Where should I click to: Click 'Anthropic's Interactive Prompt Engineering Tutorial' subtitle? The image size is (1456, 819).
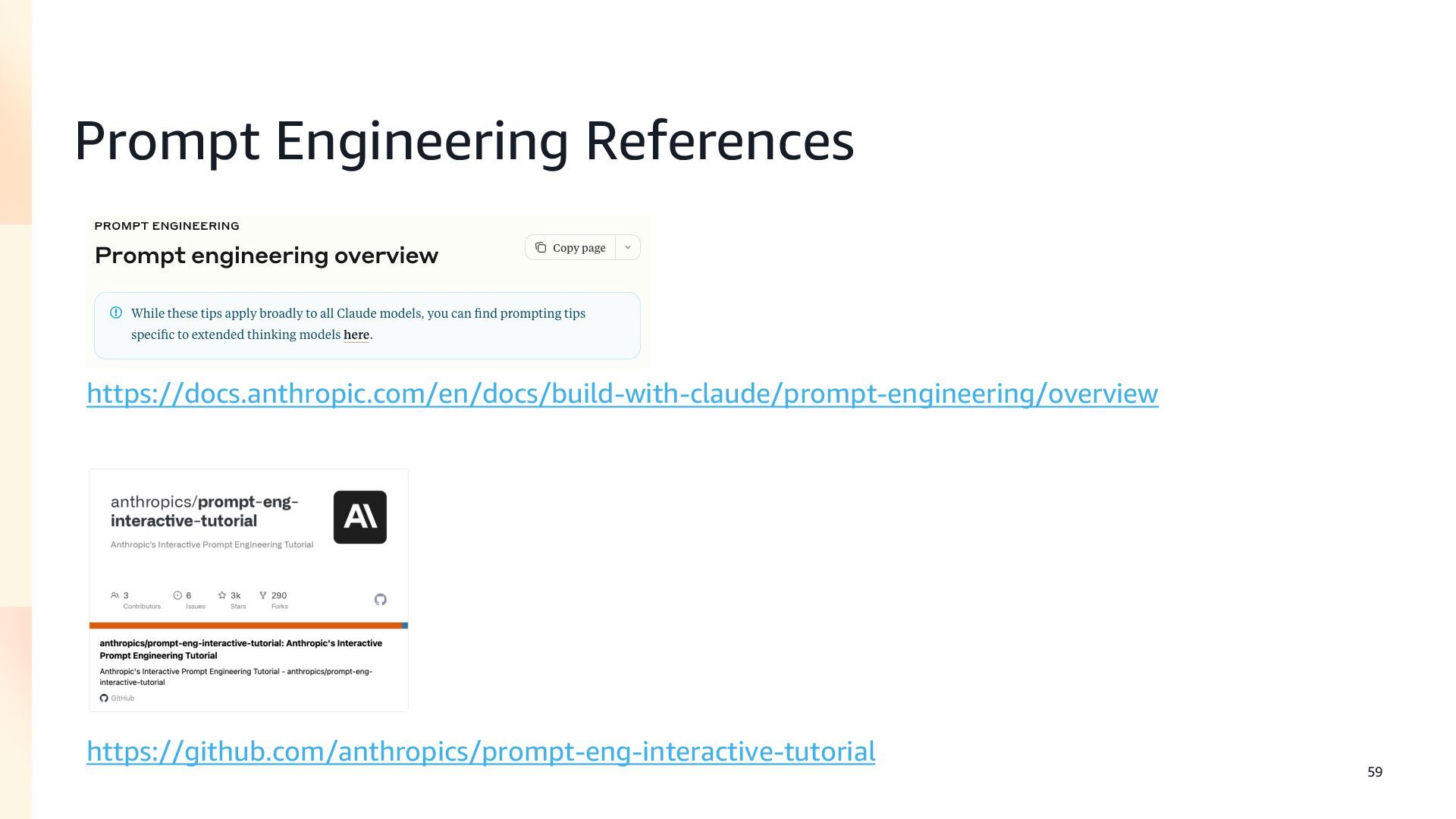[x=212, y=544]
